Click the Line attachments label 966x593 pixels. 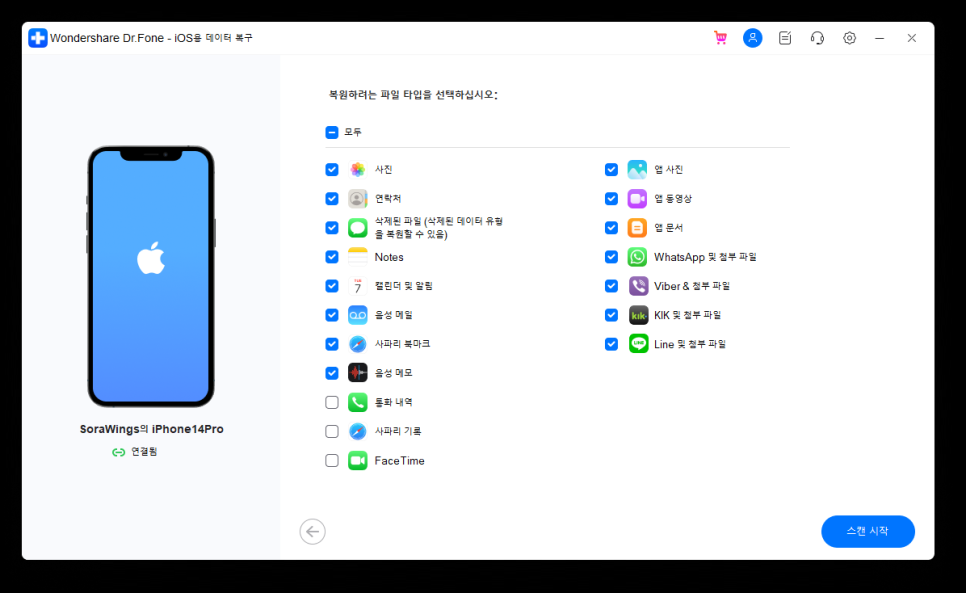(x=690, y=344)
